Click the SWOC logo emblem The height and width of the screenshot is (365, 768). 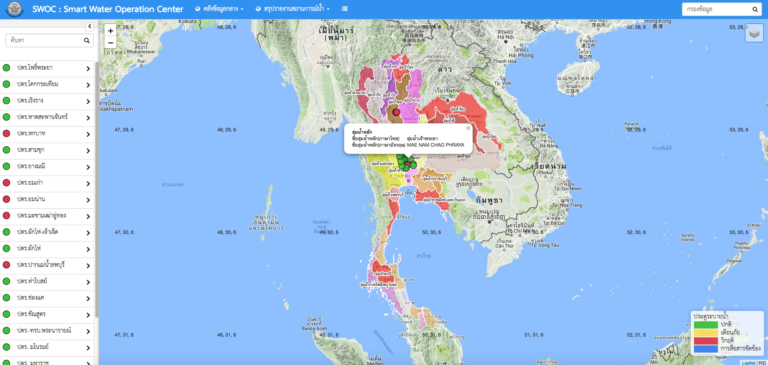pyautogui.click(x=14, y=9)
